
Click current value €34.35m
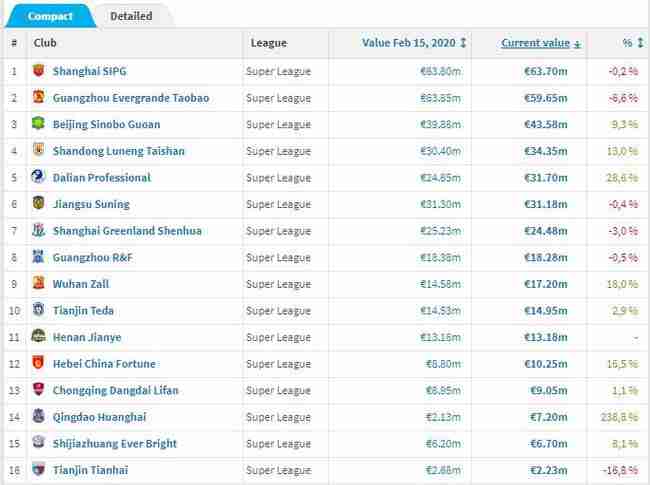click(546, 151)
